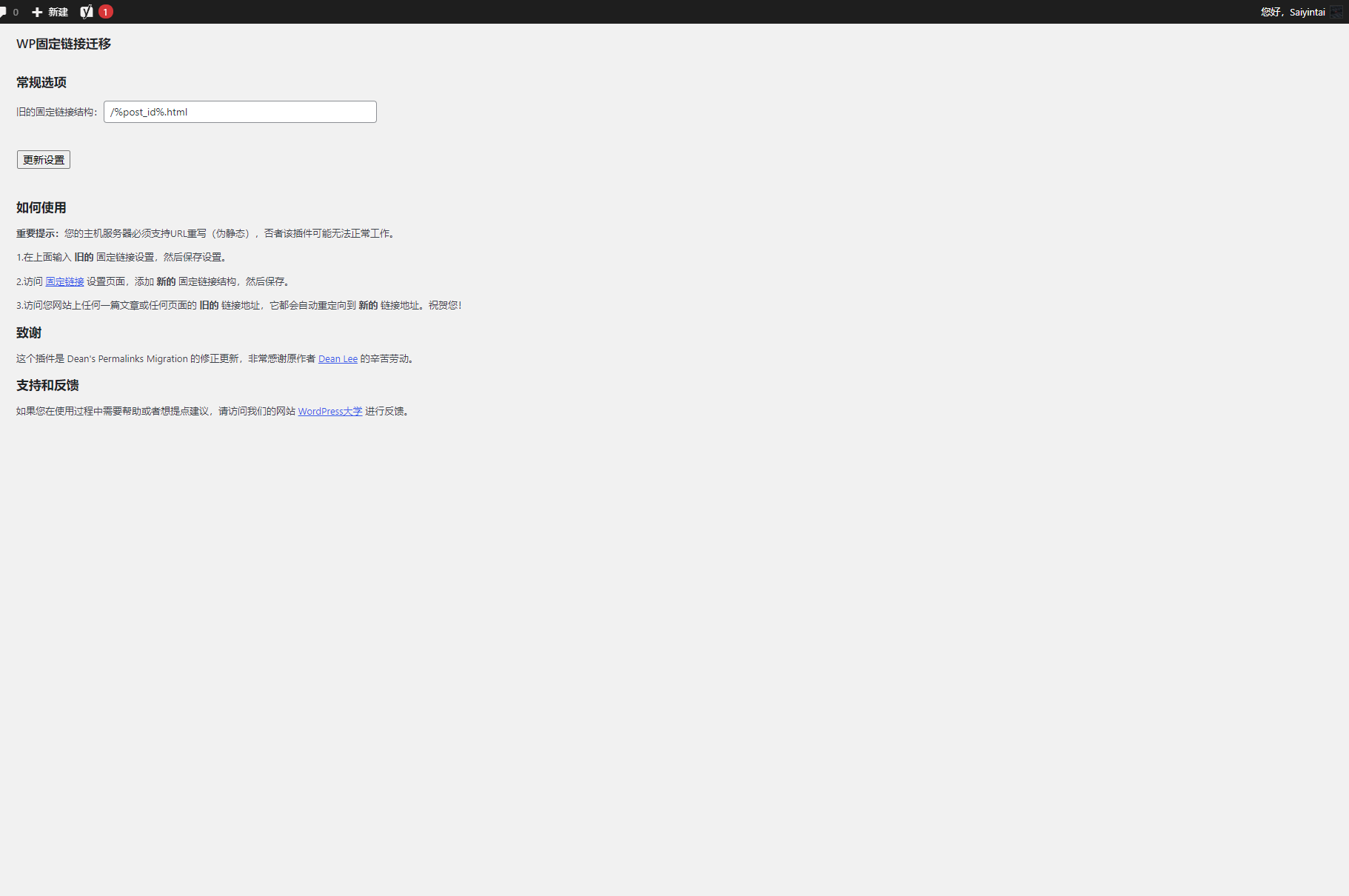Expand the 您好，Saiyintai account menu
1349x896 pixels.
[1292, 11]
